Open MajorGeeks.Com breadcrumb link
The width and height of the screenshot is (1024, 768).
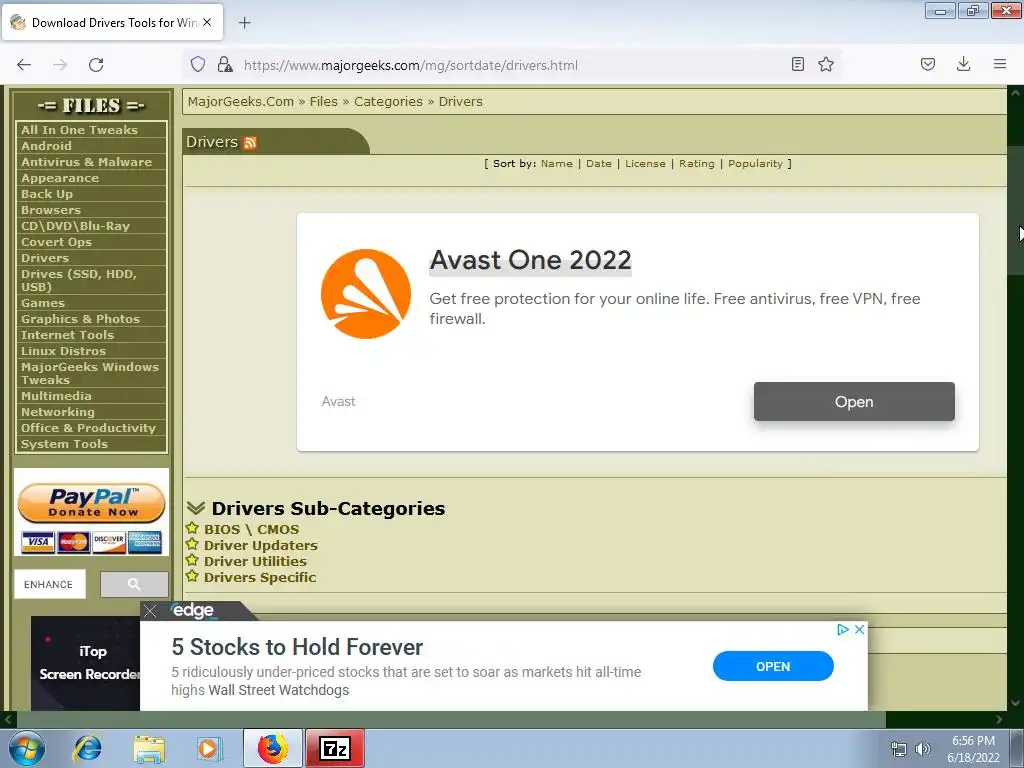click(241, 101)
